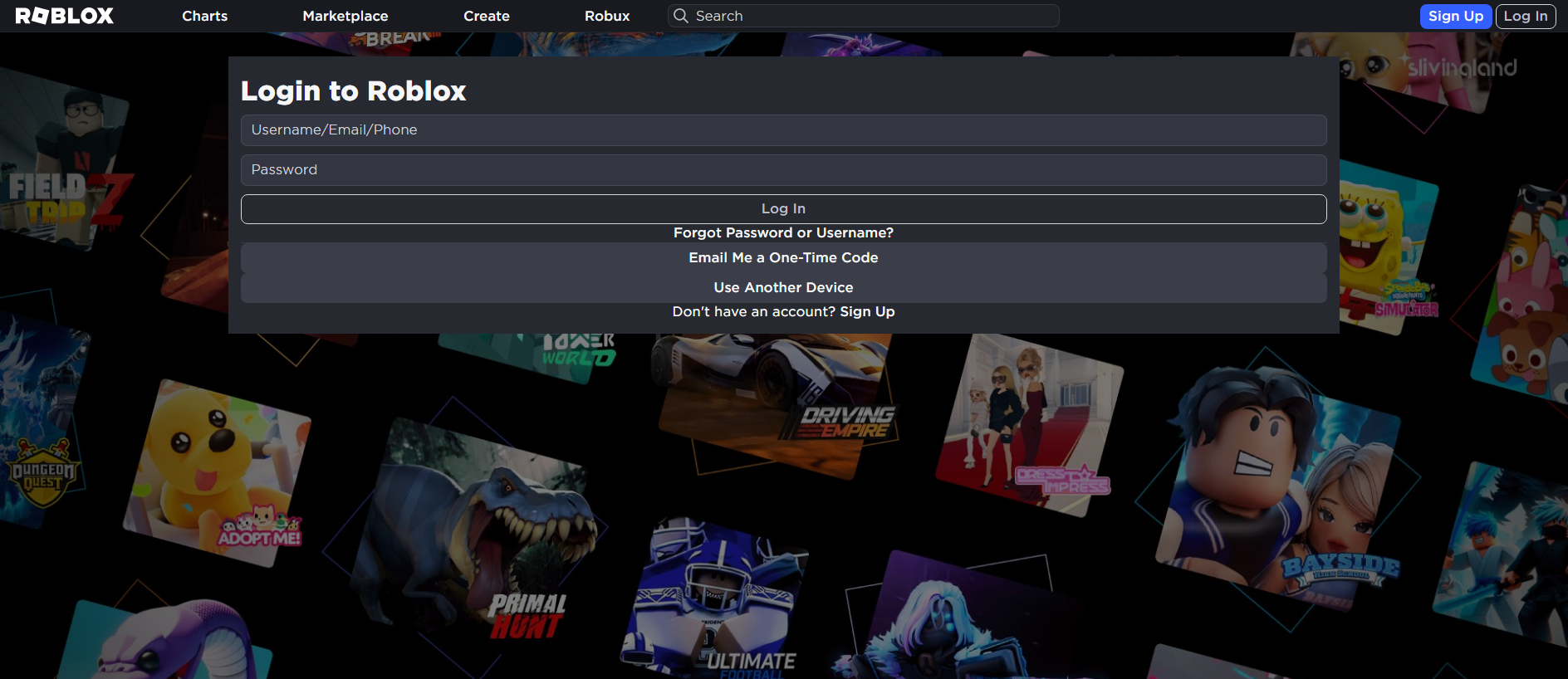
Task: Open the Marketplace page
Action: tap(345, 16)
